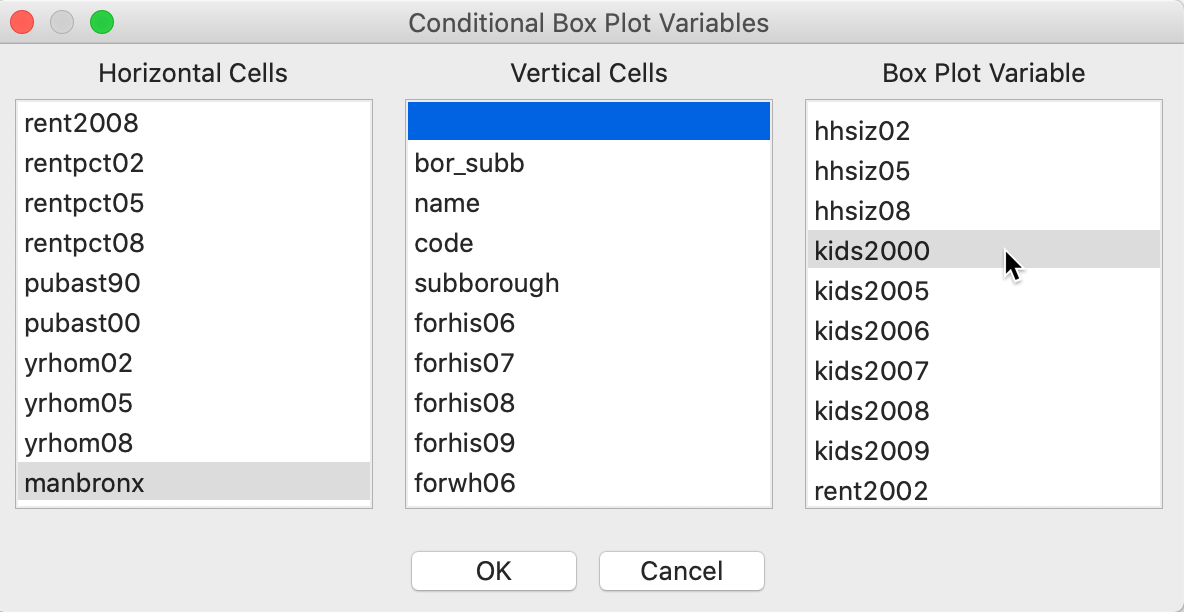Select hhsiz02 as Box Plot Variable

pos(863,131)
